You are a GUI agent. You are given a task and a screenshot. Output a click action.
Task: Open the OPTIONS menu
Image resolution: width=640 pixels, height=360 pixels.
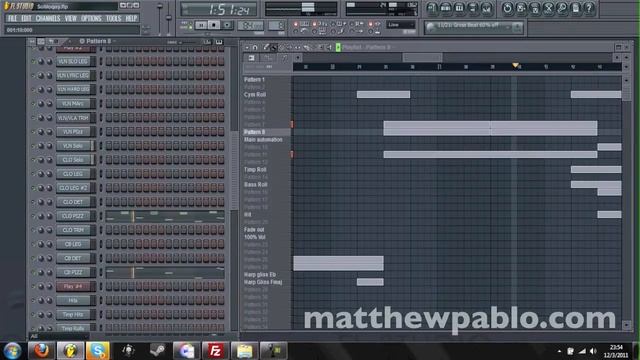coord(91,18)
